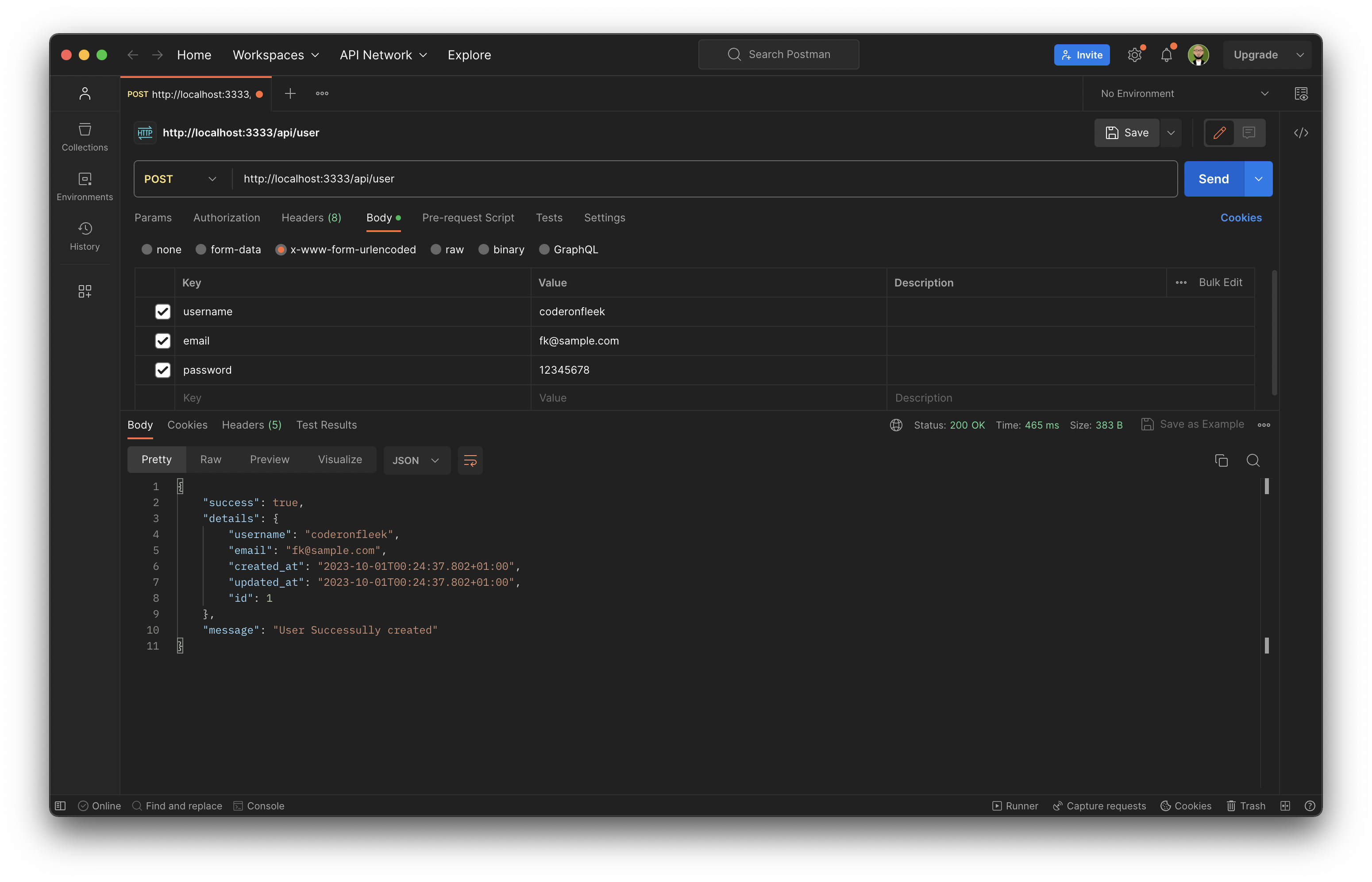
Task: Click the body params table scrollbar
Action: [x=1274, y=332]
